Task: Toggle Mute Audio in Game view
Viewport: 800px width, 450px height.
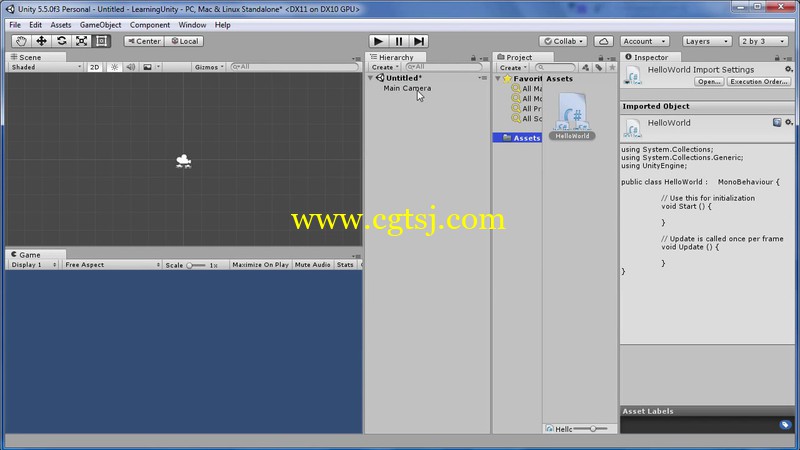Action: click(x=312, y=265)
